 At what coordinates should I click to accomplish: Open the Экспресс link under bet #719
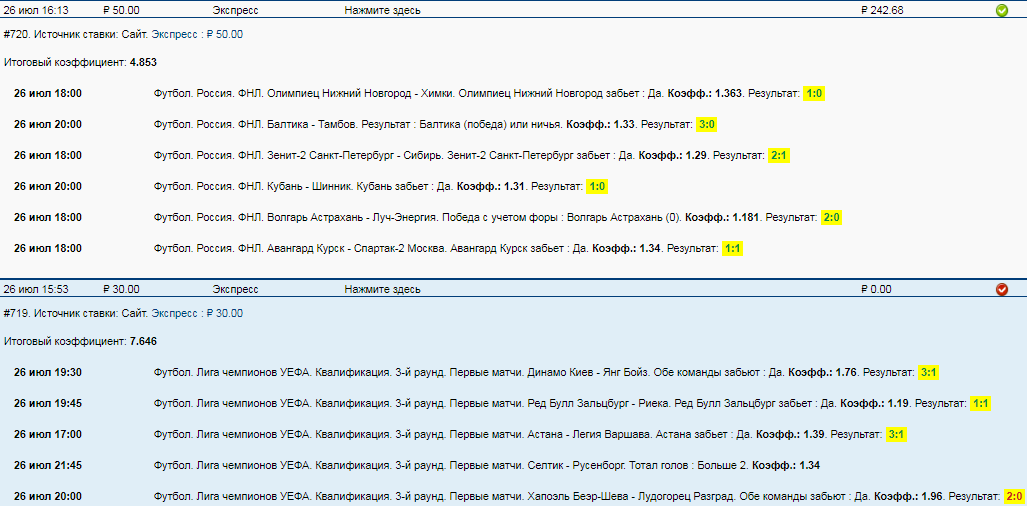[183, 313]
